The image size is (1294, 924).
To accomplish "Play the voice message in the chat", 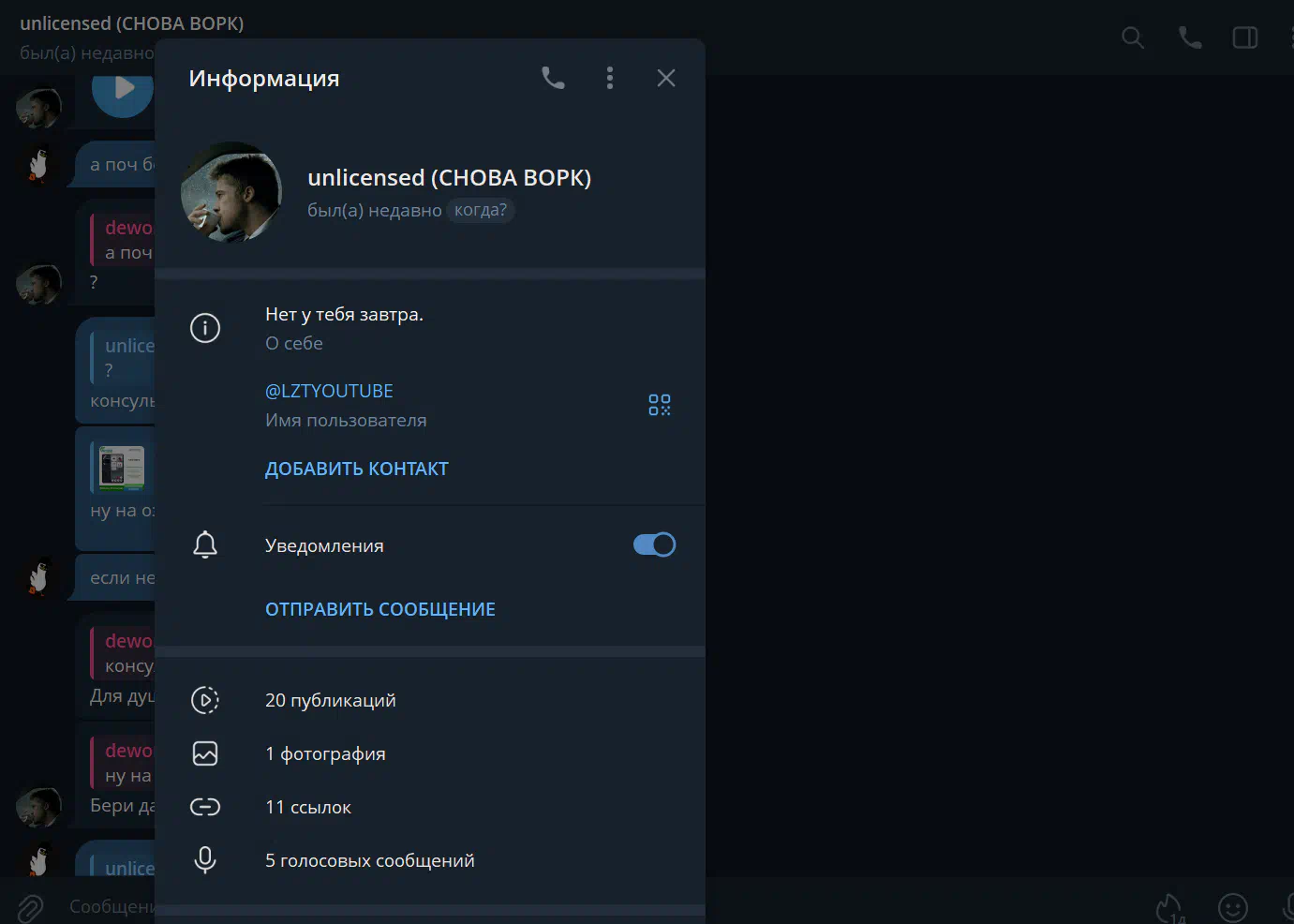I will point(123,90).
